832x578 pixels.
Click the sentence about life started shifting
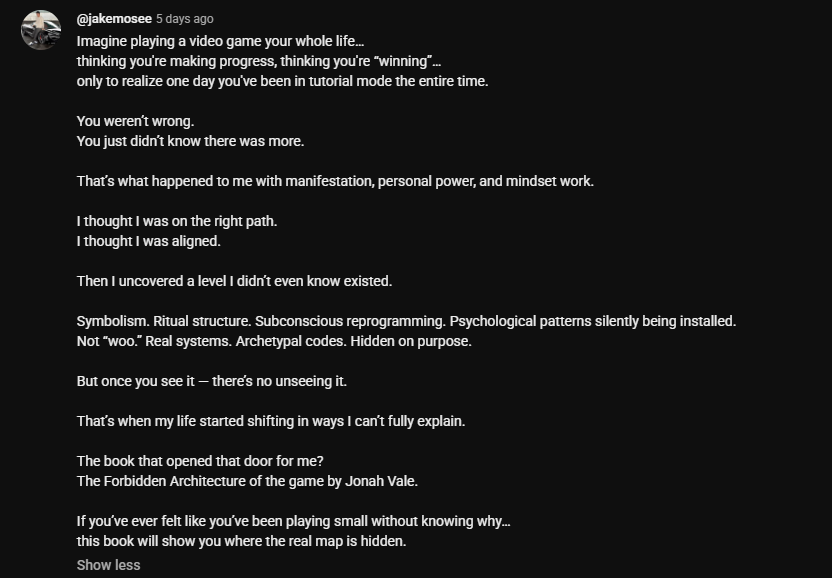tap(271, 421)
